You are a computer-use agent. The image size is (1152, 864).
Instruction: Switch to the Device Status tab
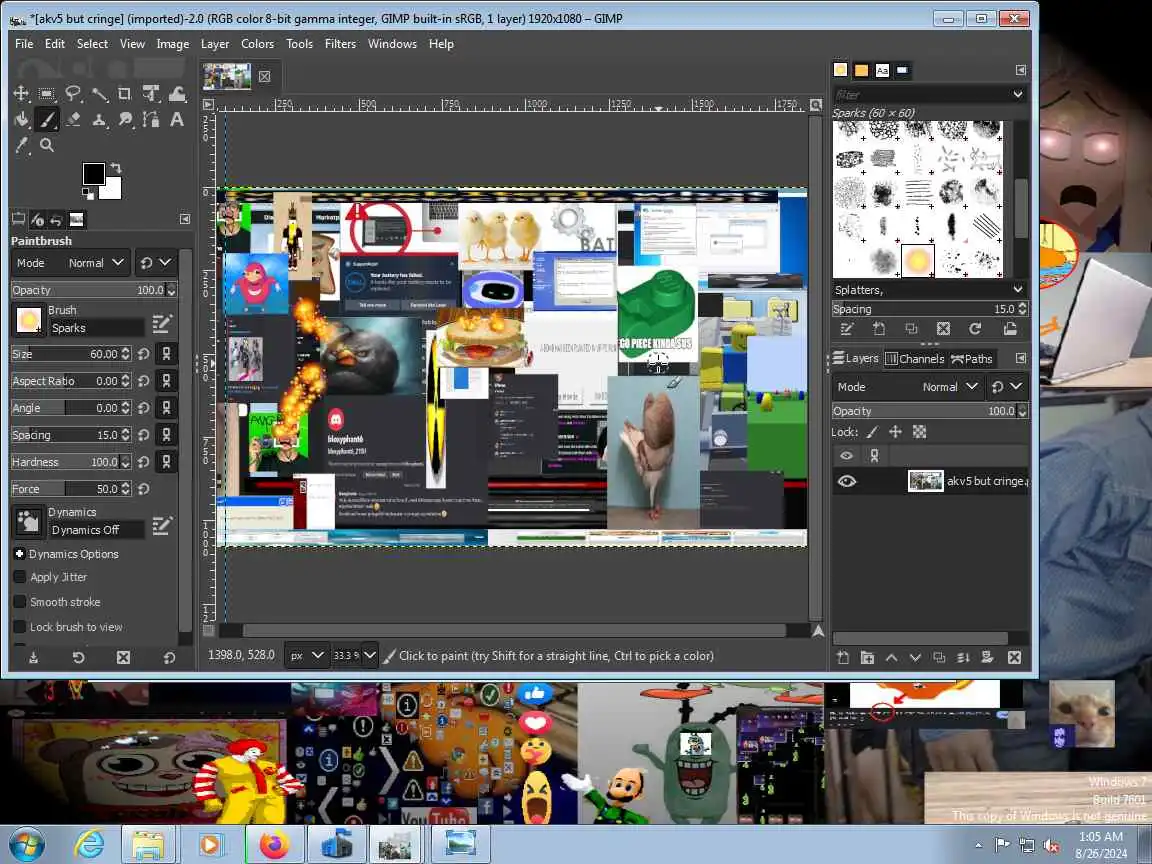37,220
